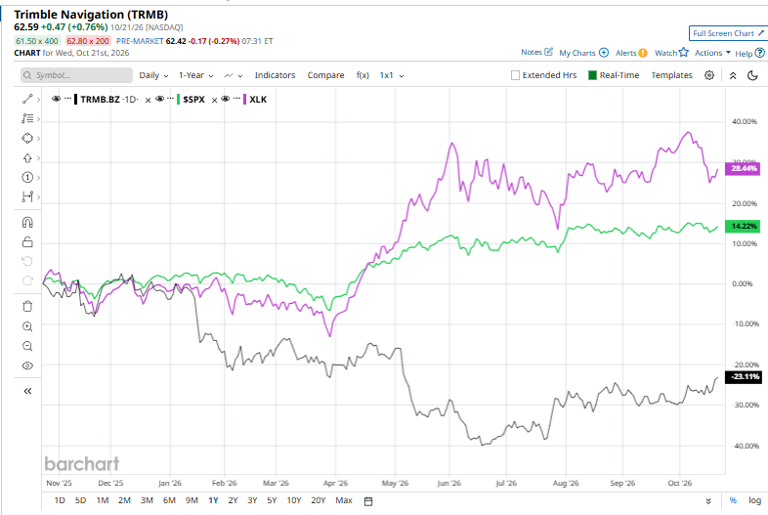This screenshot has height=515, width=768.
Task: Click the black TRMB.BZ color swatch
Action: click(75, 99)
